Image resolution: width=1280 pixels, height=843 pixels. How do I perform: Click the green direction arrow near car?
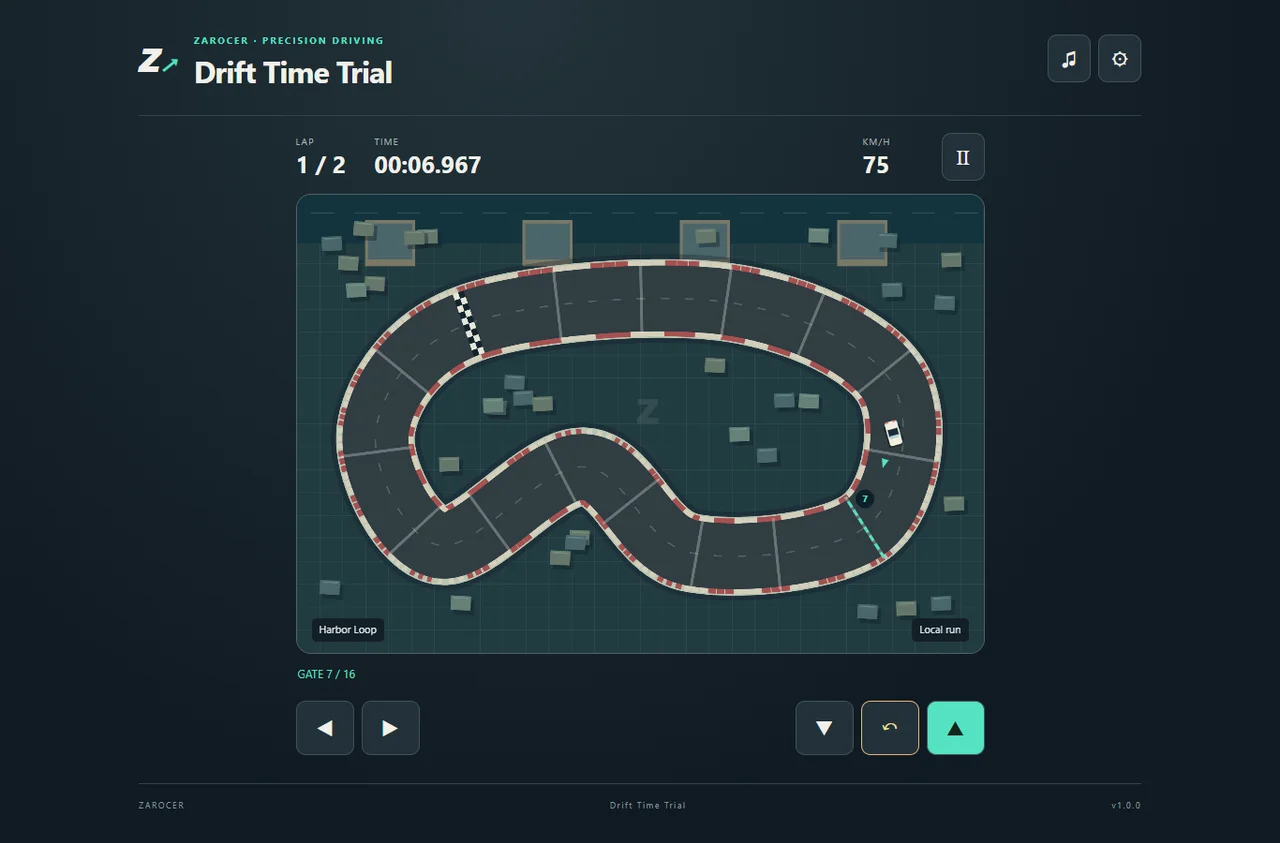[884, 463]
